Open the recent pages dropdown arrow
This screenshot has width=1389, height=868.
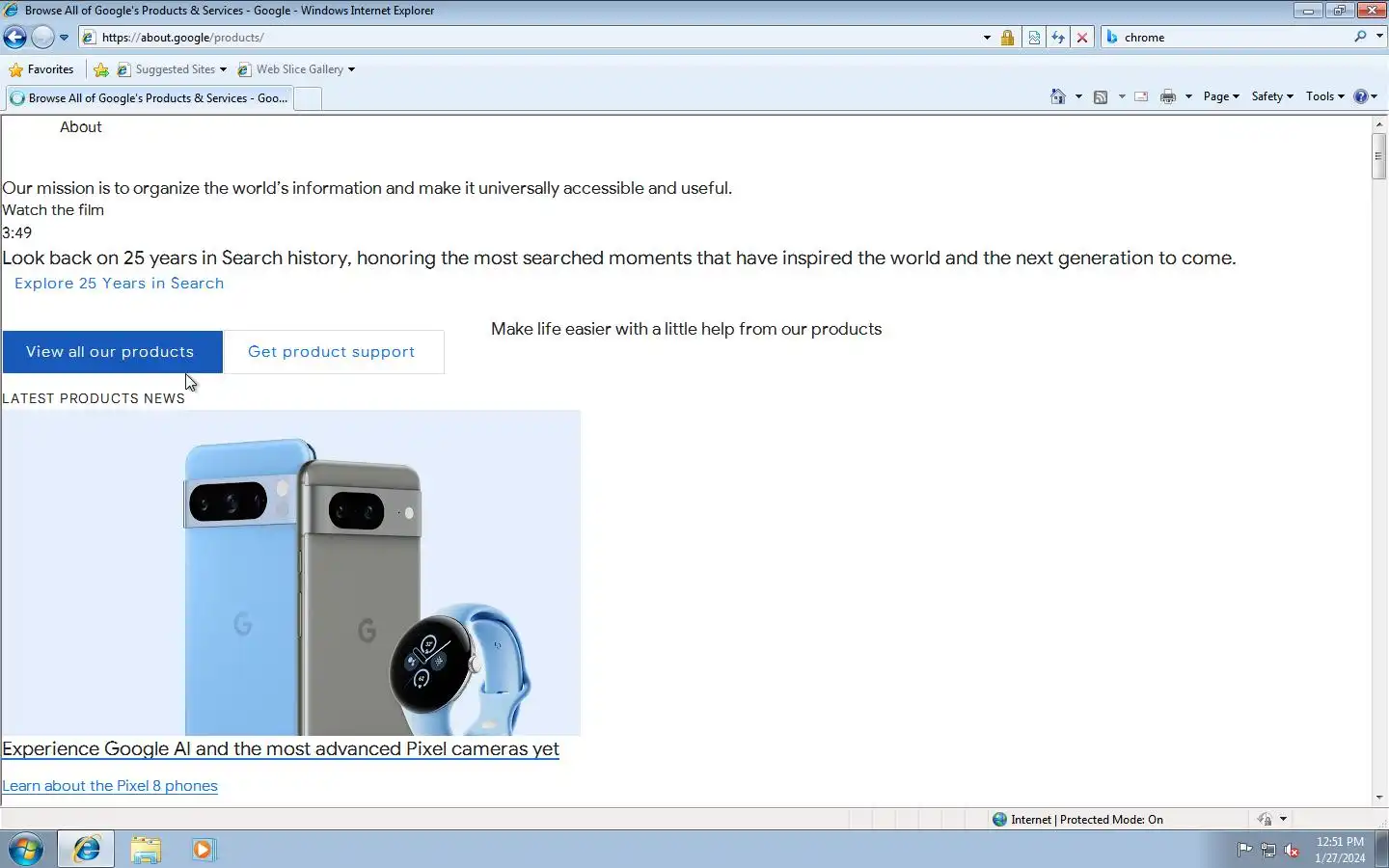point(64,38)
